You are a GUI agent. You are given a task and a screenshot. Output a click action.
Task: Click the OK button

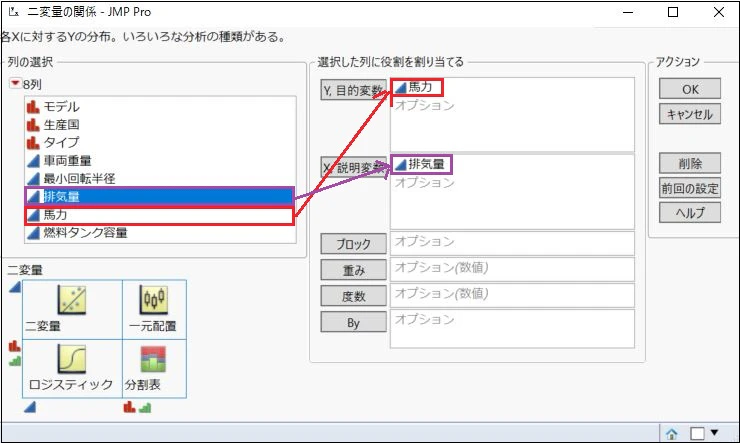(x=690, y=89)
